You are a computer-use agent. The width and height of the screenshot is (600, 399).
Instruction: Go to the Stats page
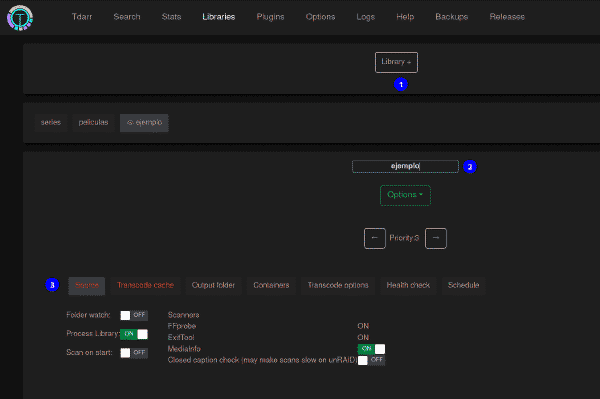click(x=171, y=17)
